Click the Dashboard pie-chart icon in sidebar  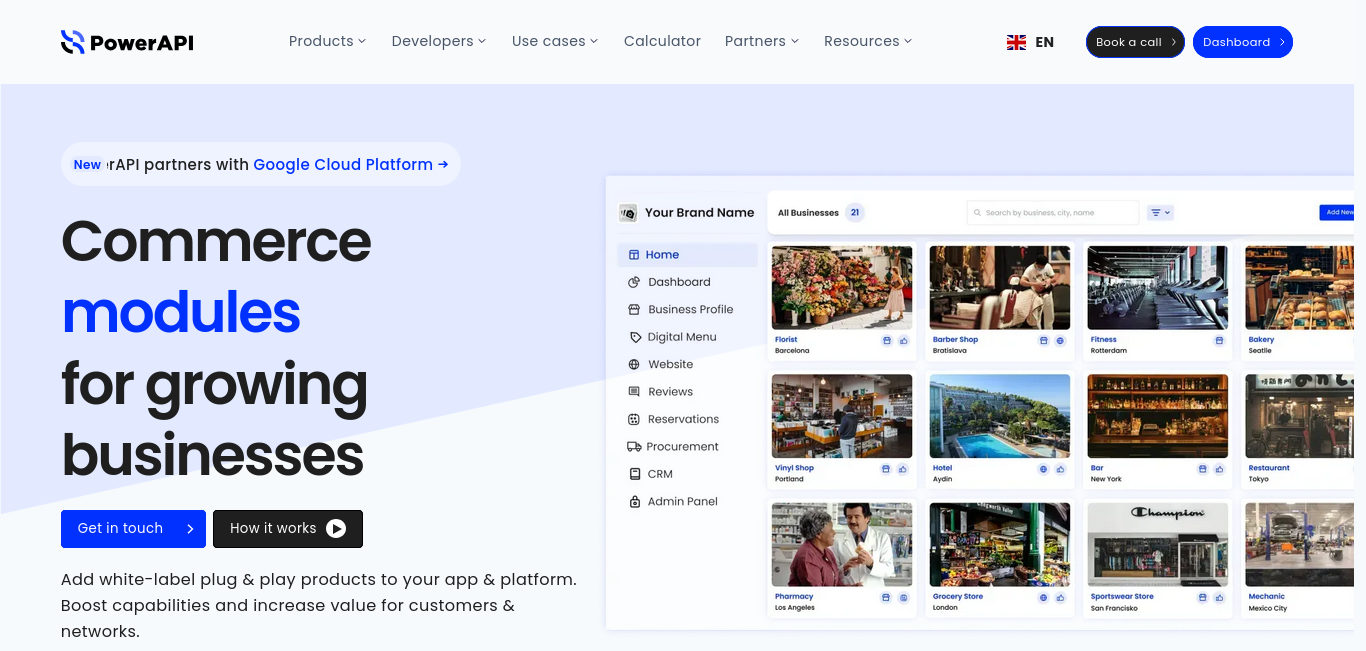click(634, 282)
